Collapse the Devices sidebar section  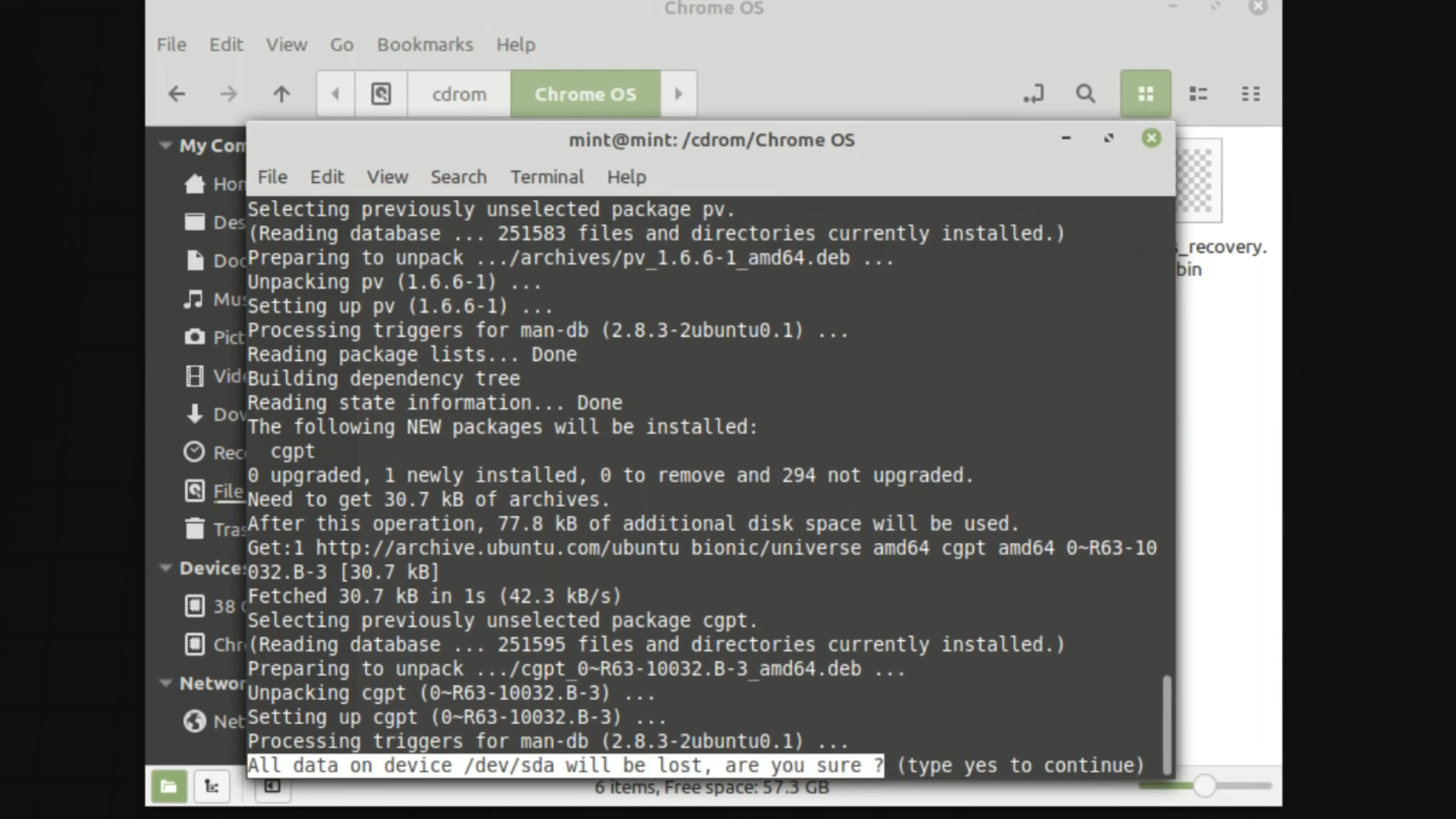[165, 568]
